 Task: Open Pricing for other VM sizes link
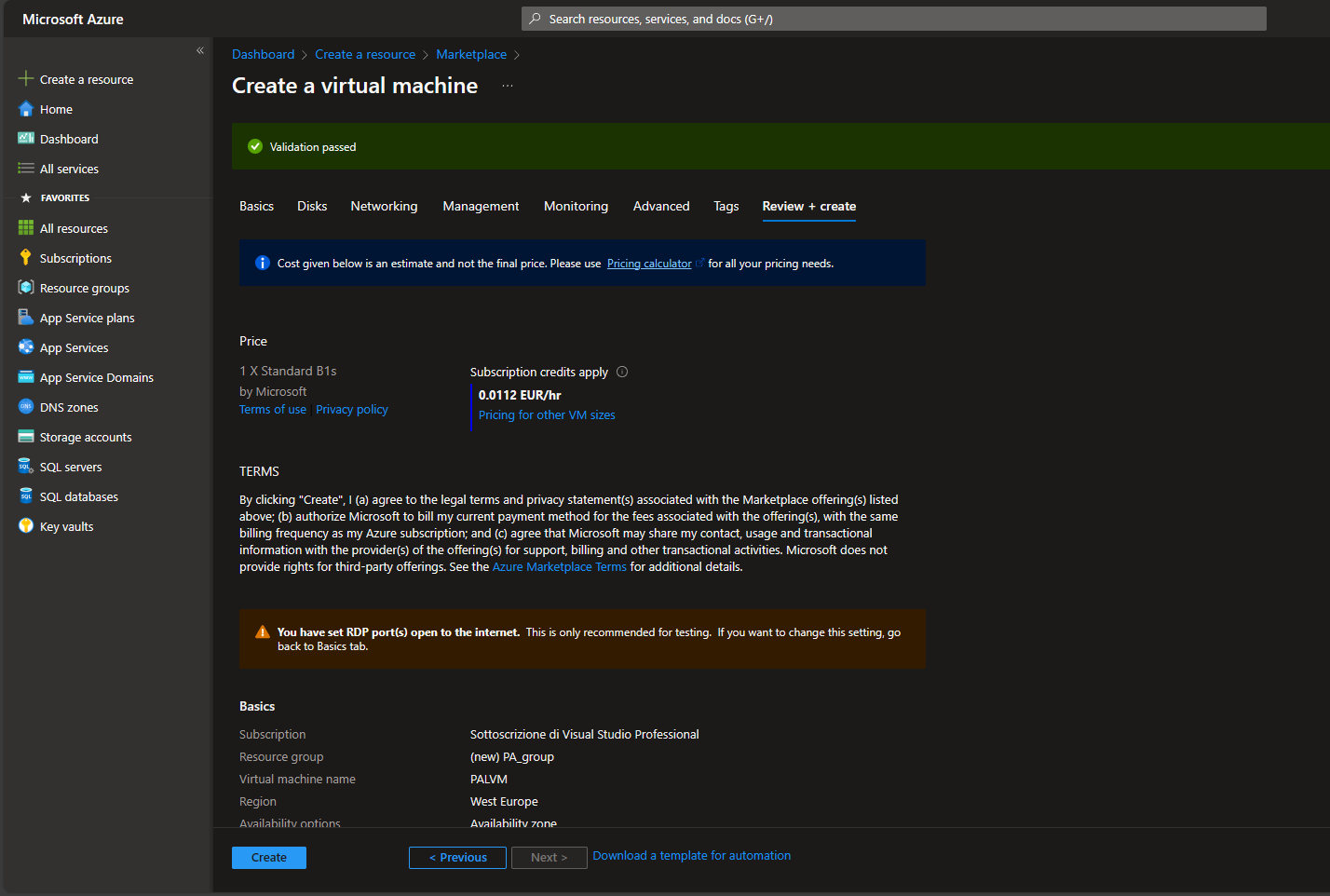[x=547, y=415]
